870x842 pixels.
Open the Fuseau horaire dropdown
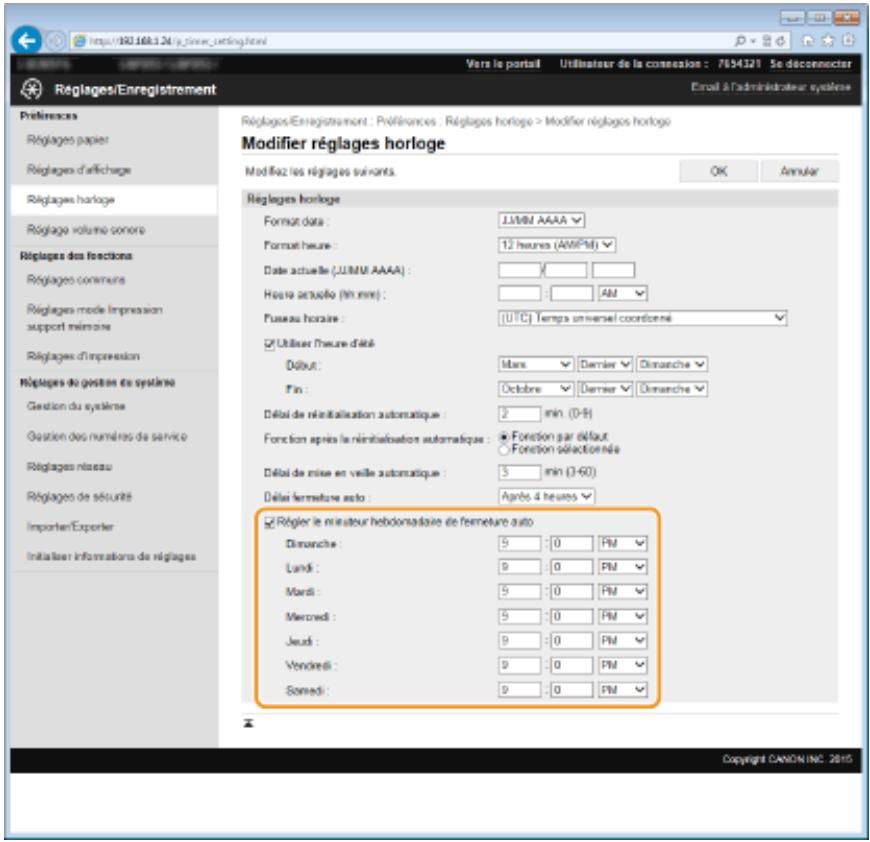pyautogui.click(x=642, y=318)
